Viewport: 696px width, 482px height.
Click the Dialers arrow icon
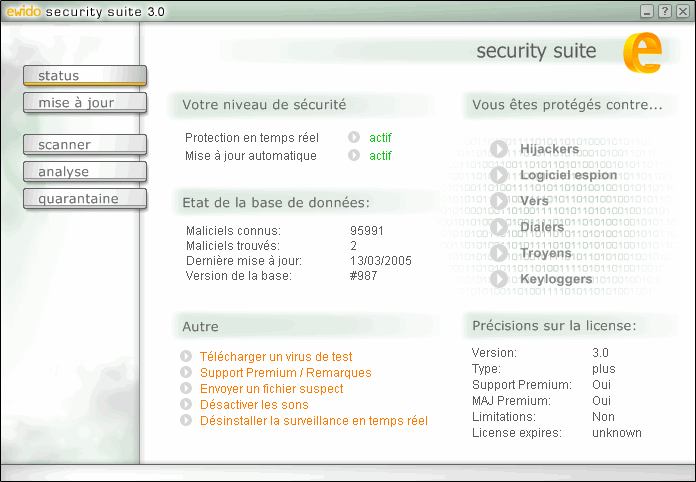pyautogui.click(x=499, y=227)
